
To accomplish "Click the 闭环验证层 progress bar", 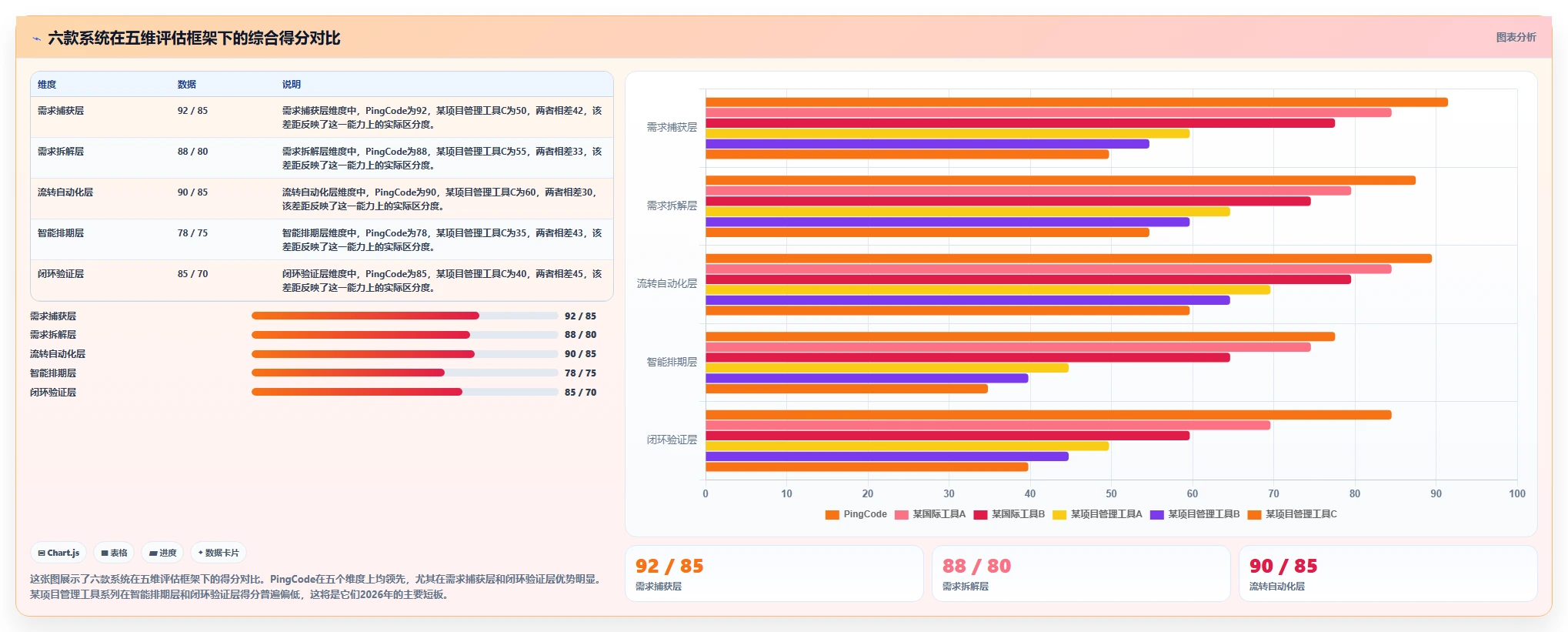I will pyautogui.click(x=405, y=392).
